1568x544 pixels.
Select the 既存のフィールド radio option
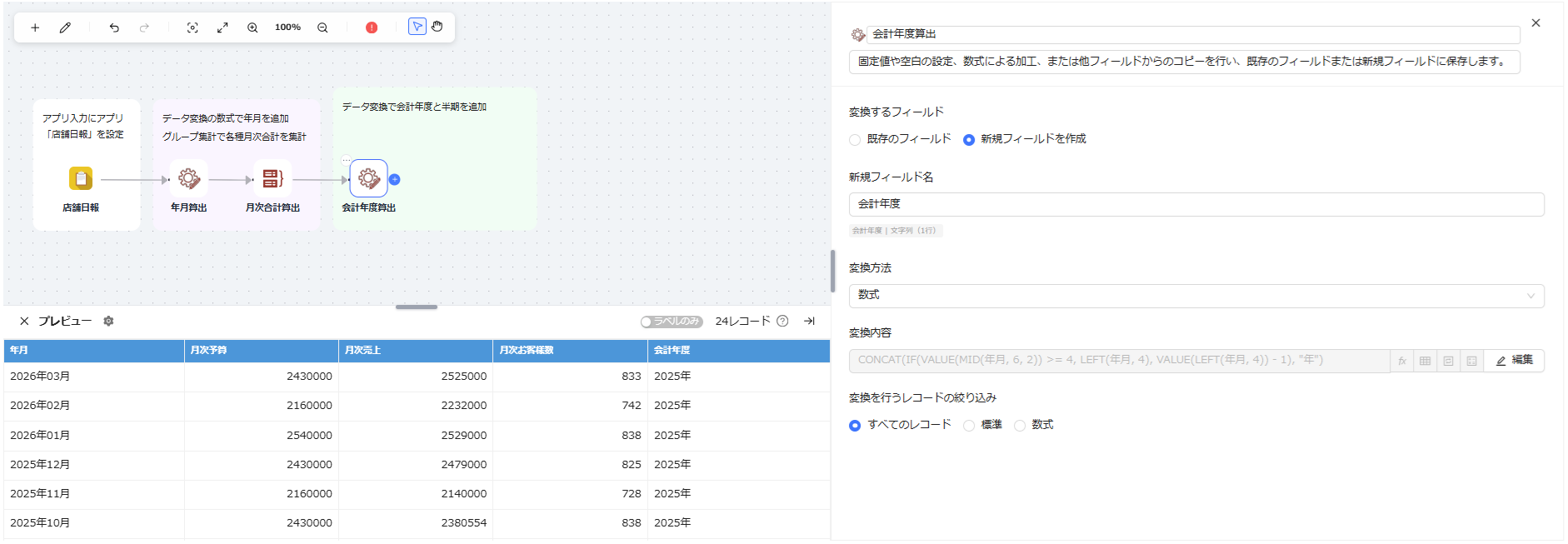point(855,140)
